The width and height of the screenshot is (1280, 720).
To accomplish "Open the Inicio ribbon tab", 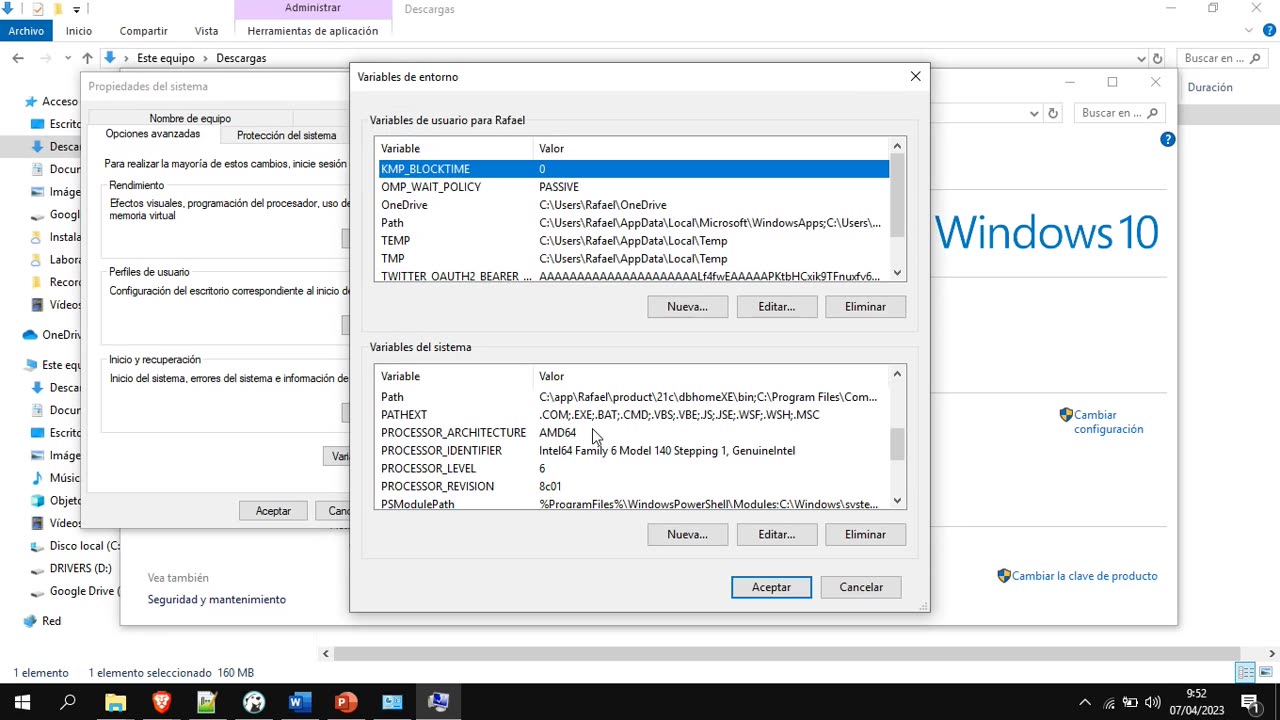I will click(x=79, y=31).
